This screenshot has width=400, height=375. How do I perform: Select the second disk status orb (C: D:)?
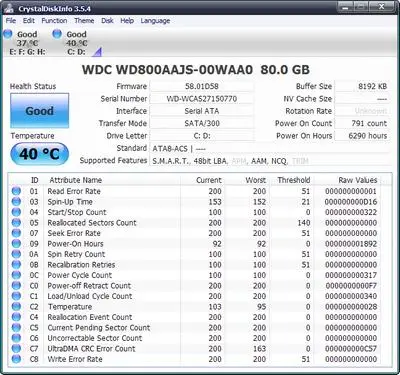click(57, 34)
